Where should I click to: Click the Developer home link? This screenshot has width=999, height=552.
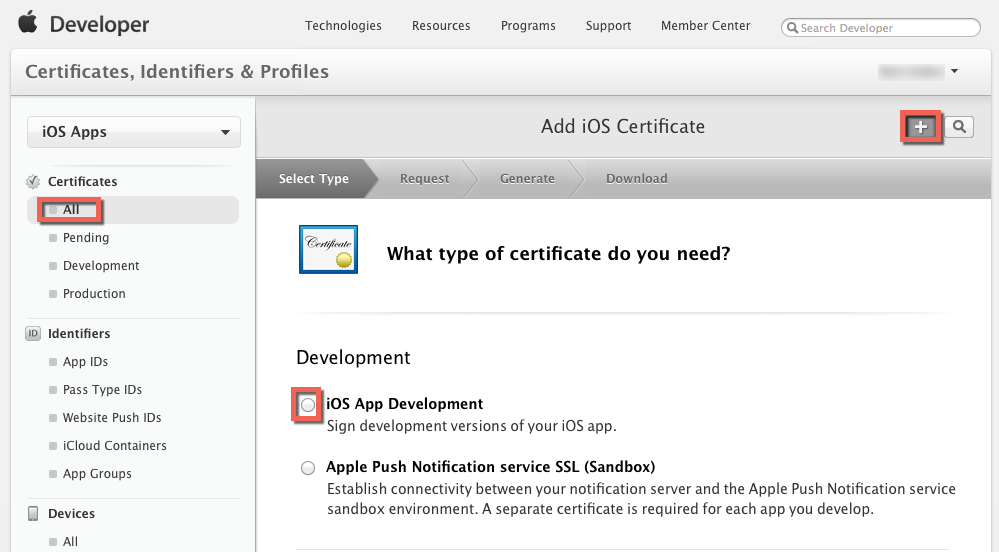click(x=99, y=24)
